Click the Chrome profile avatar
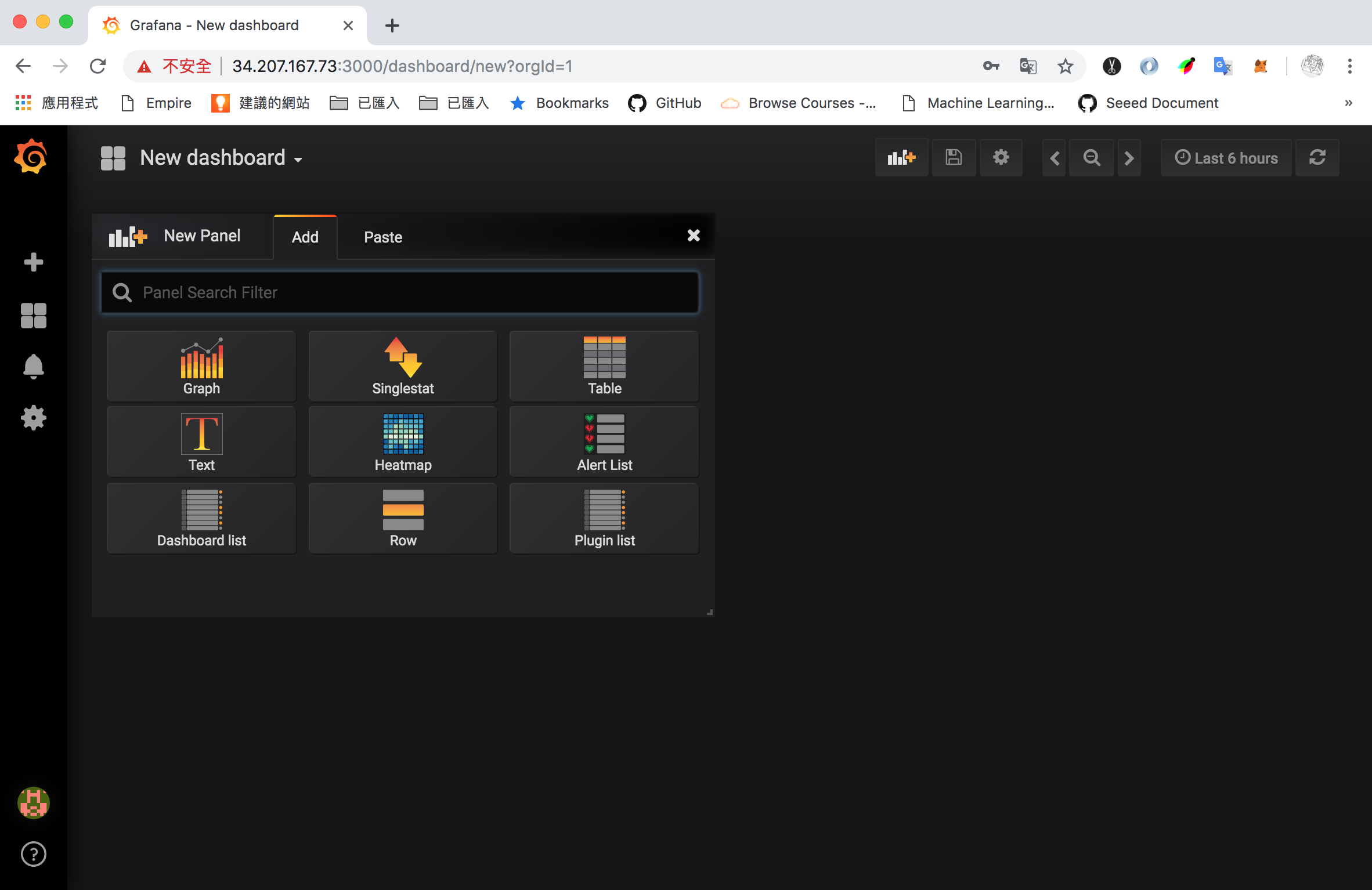Viewport: 1372px width, 890px height. coord(1312,66)
